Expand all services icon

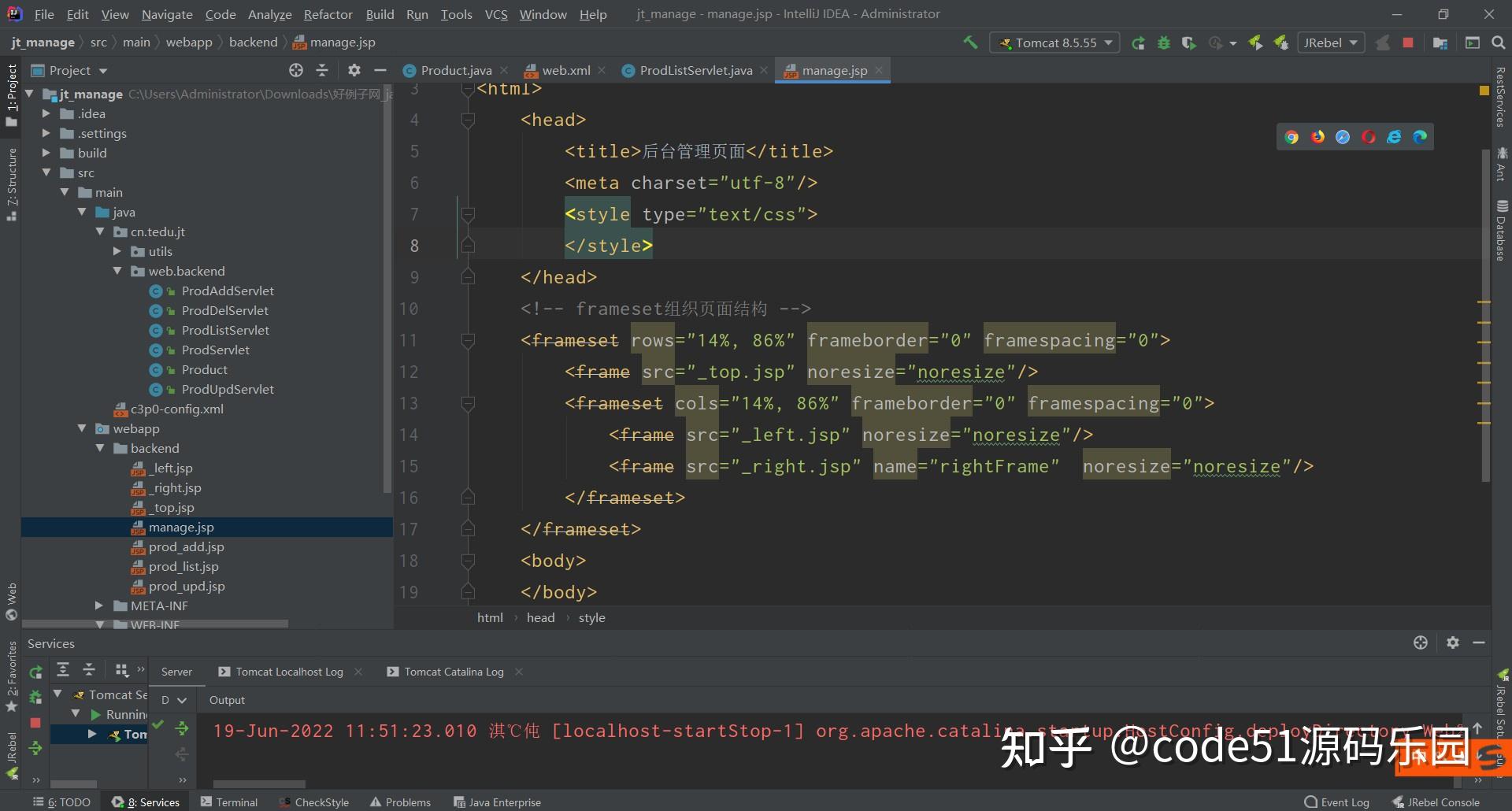(63, 670)
